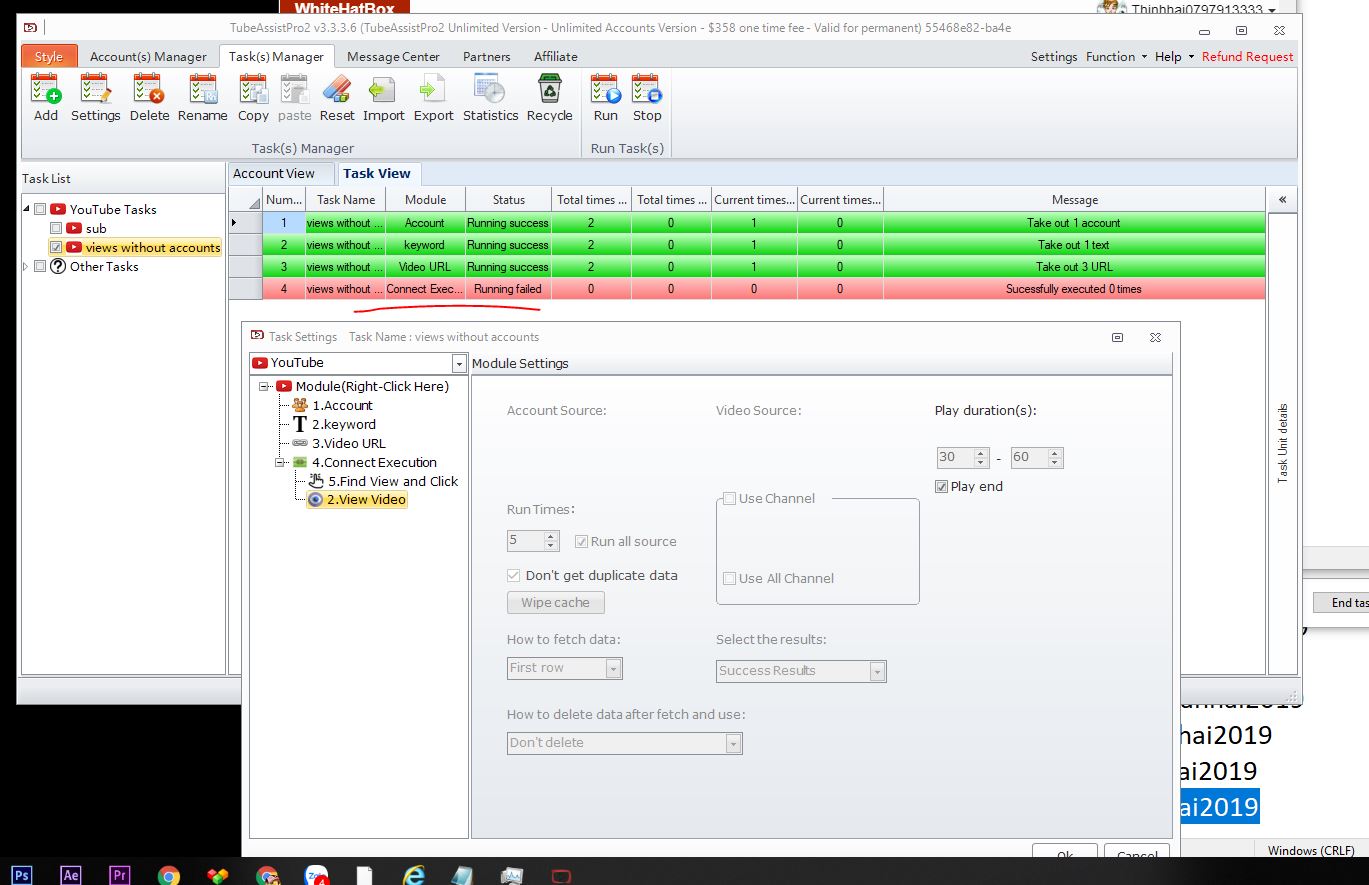
Task: Switch to the Account View tab
Action: point(273,174)
